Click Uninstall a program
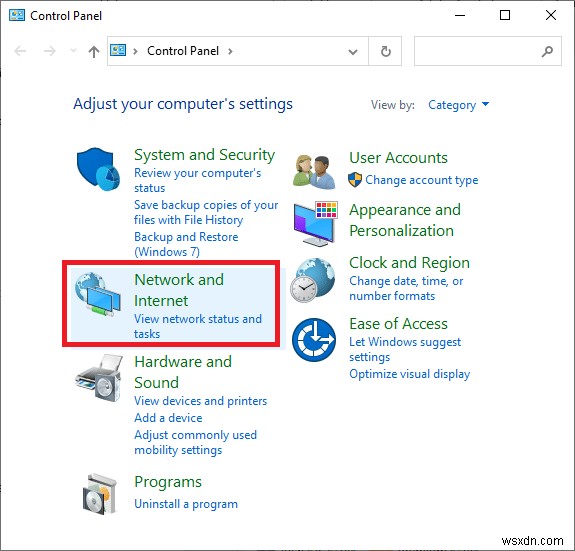The width and height of the screenshot is (575, 551). click(x=186, y=504)
